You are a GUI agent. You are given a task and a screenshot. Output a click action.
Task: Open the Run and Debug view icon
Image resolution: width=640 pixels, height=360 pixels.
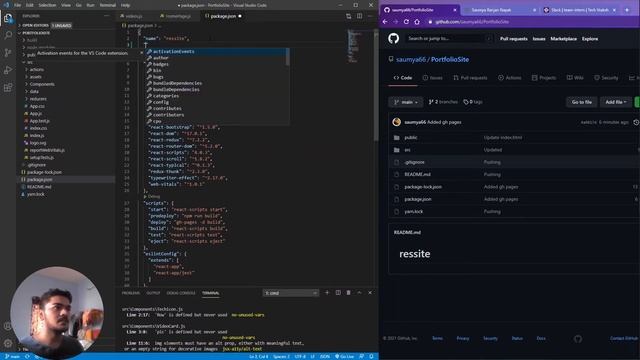8,70
